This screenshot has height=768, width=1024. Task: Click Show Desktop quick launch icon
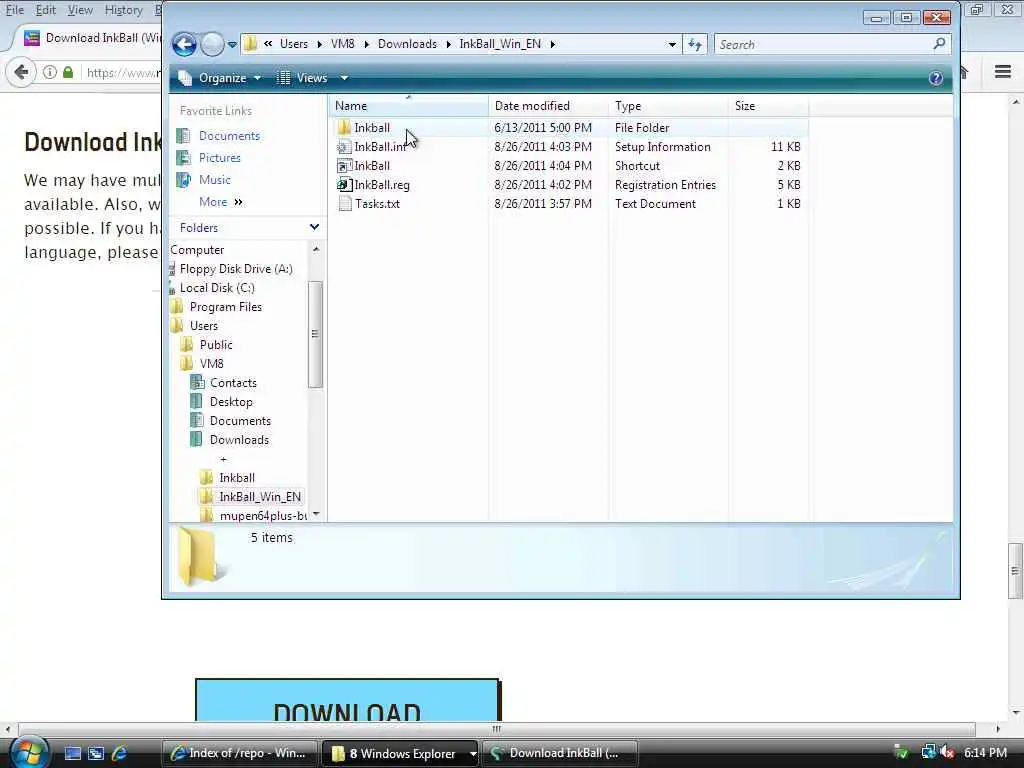(73, 754)
